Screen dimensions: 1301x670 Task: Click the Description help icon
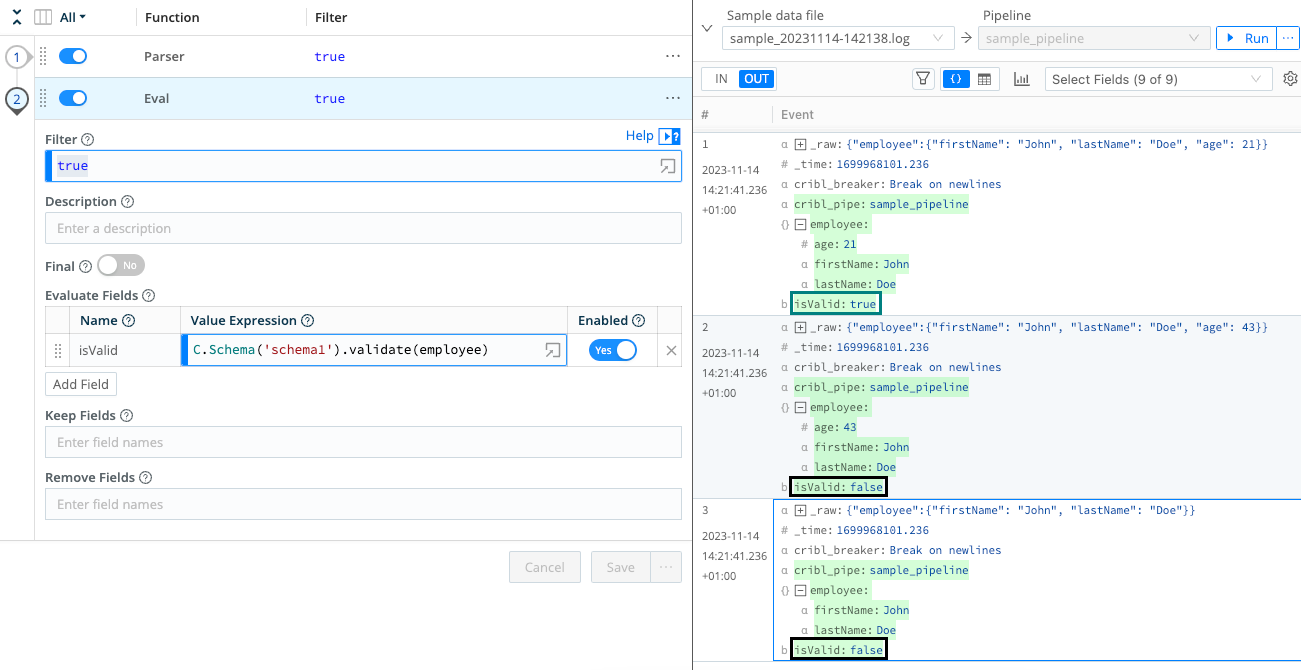click(127, 202)
